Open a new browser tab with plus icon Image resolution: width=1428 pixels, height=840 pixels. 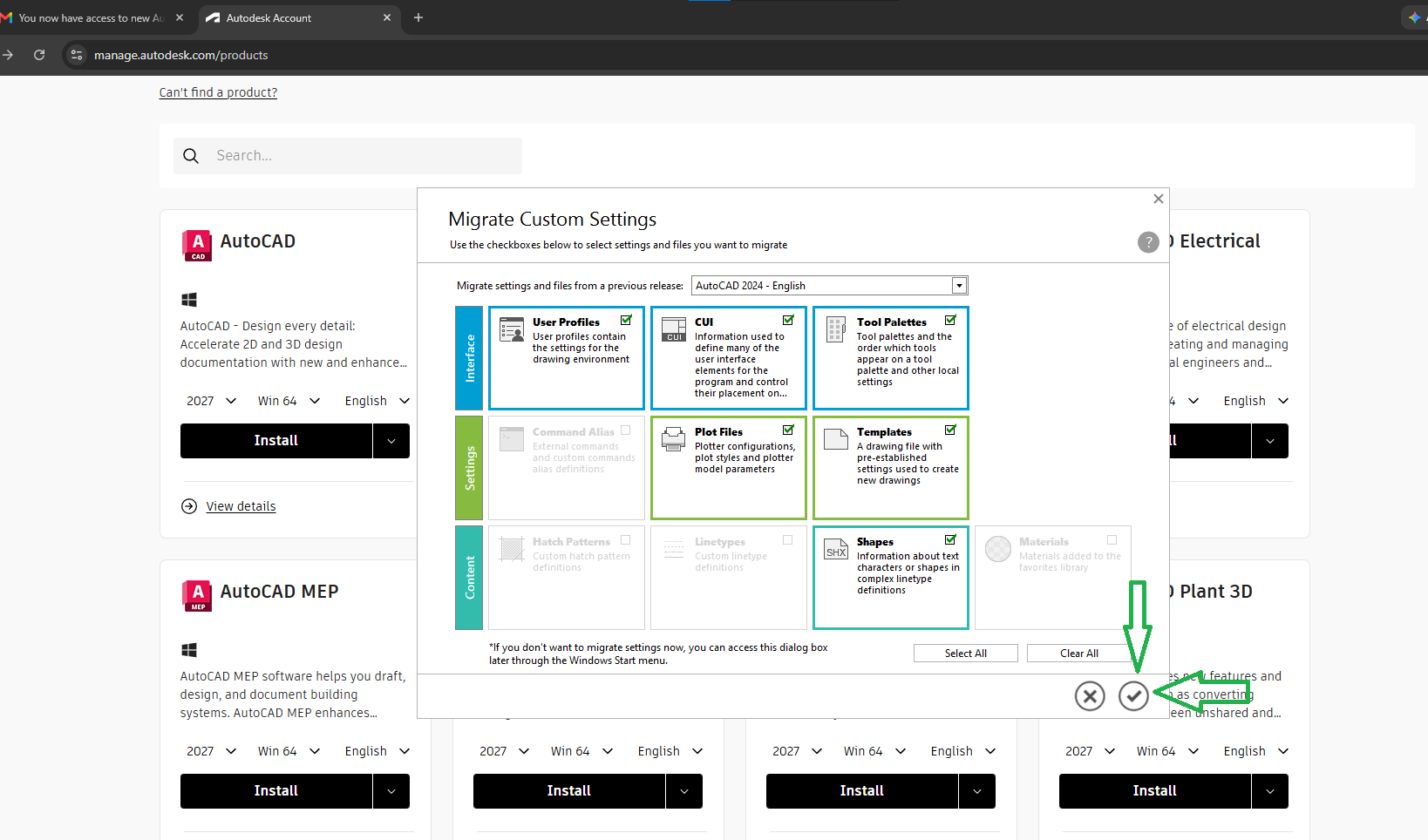point(418,17)
